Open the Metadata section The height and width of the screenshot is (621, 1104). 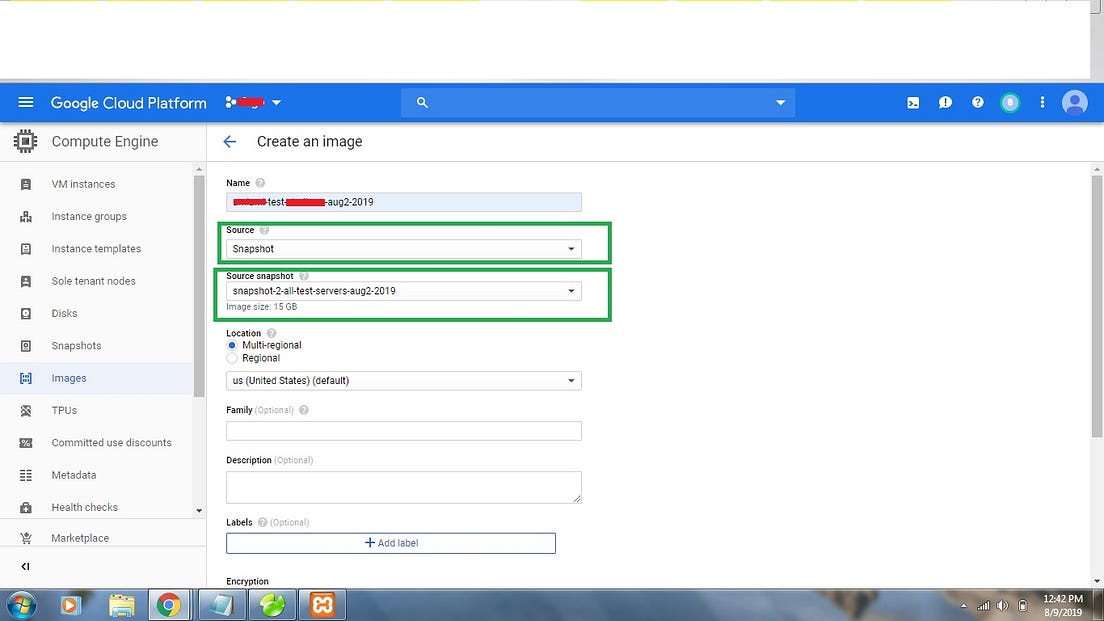pos(73,475)
